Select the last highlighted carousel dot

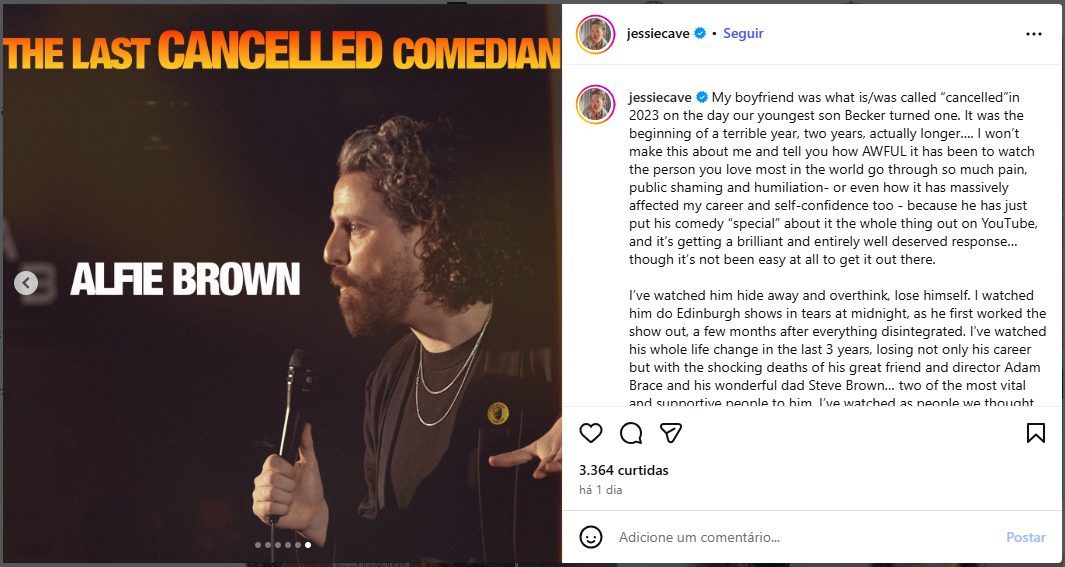307,545
